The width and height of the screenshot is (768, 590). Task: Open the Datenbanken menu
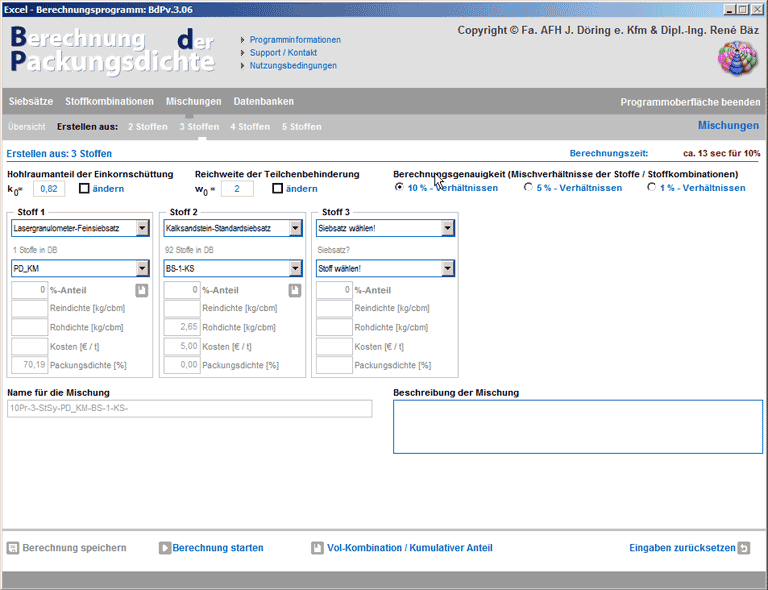(x=263, y=102)
